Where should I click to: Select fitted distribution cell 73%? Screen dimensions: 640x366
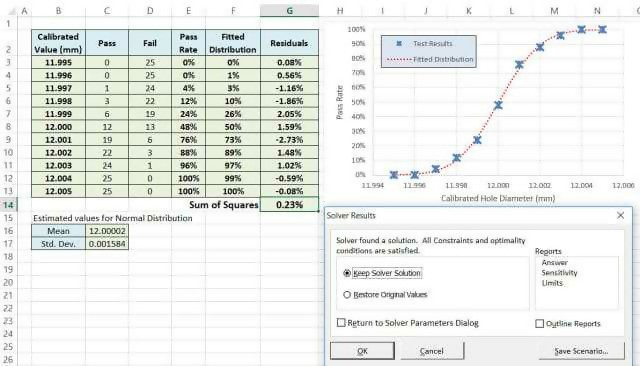point(233,140)
